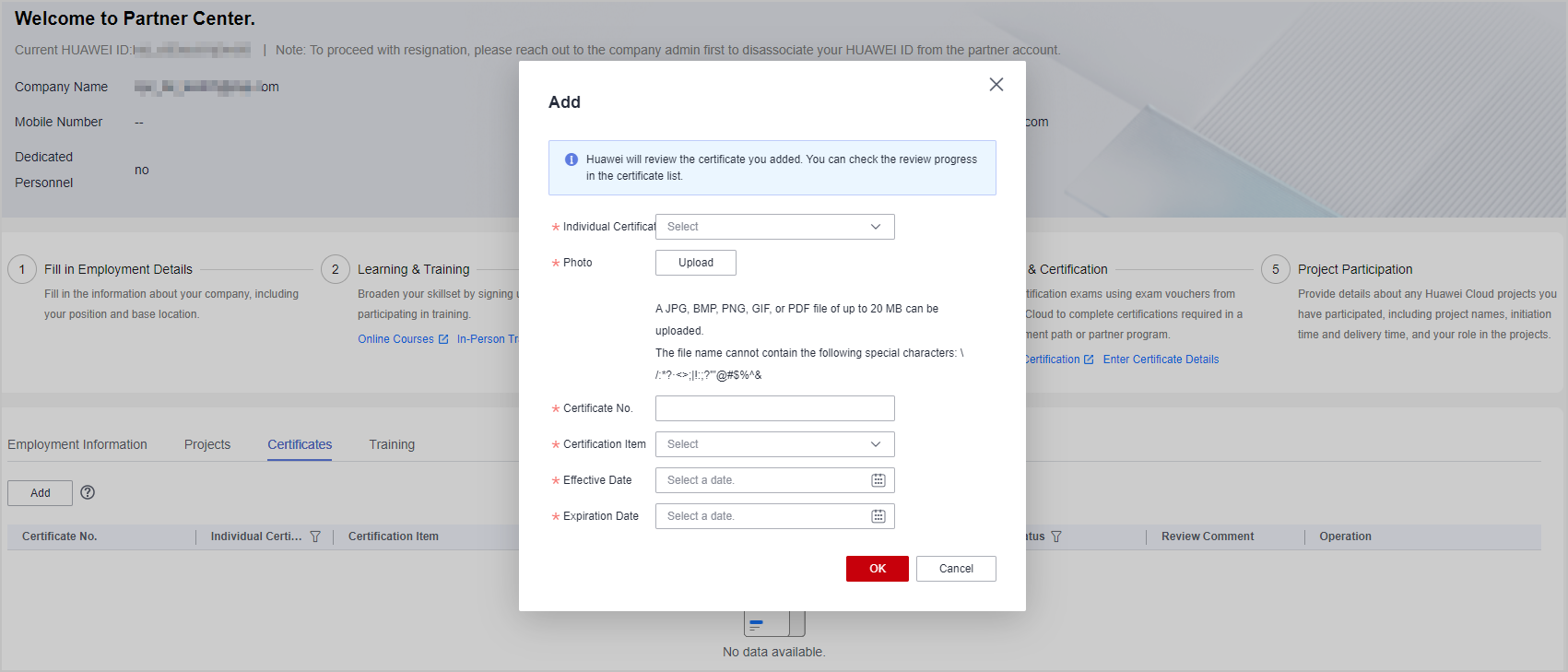Click the Expiration Date field

coord(774,516)
